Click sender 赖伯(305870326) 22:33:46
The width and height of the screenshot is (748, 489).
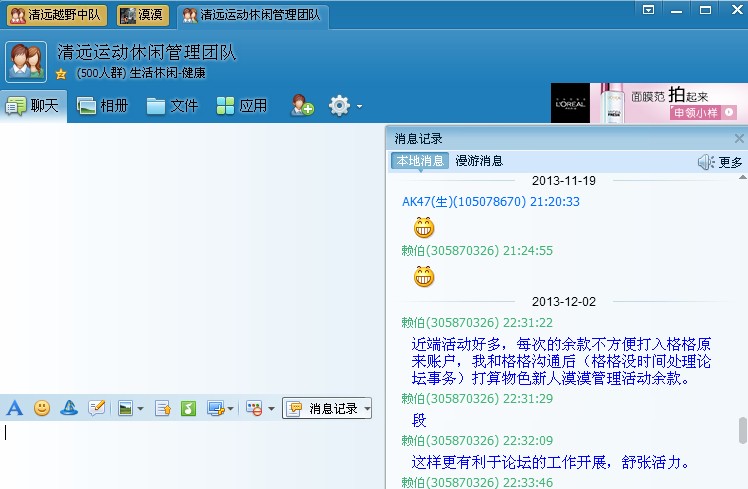pyautogui.click(x=477, y=483)
